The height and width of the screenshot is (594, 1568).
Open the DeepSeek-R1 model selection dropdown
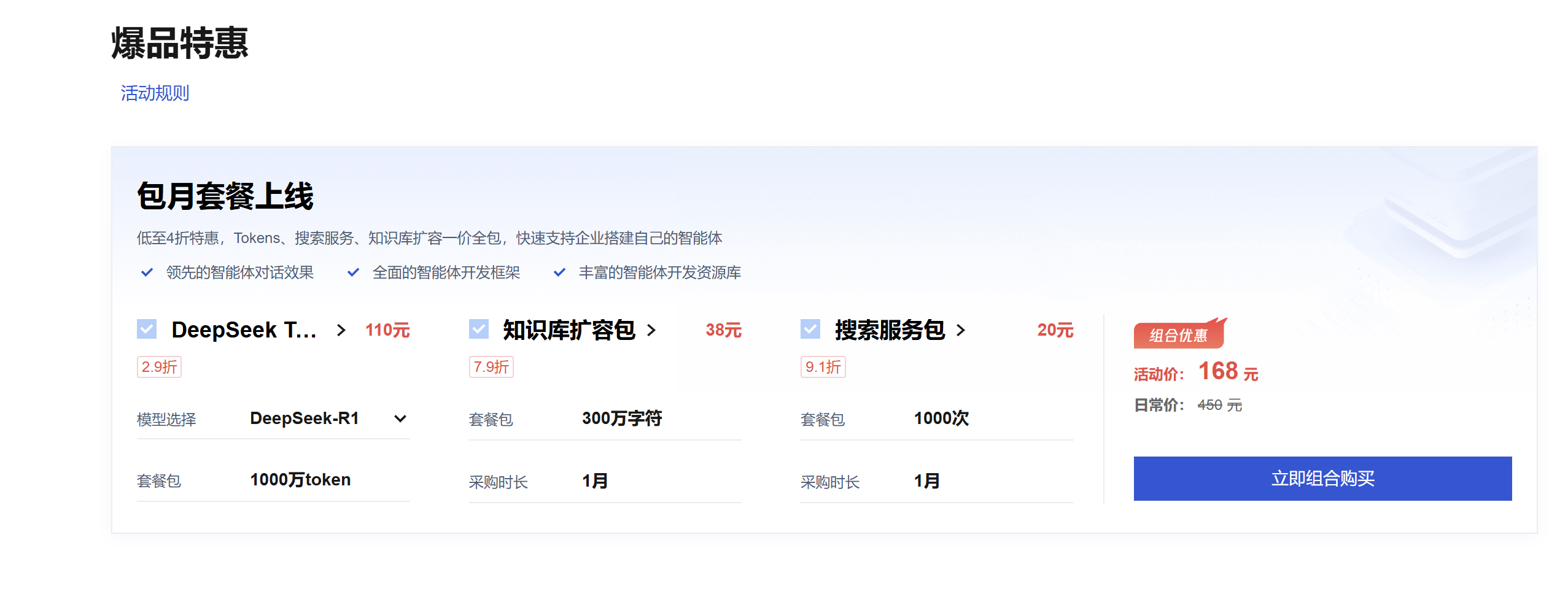click(x=330, y=418)
